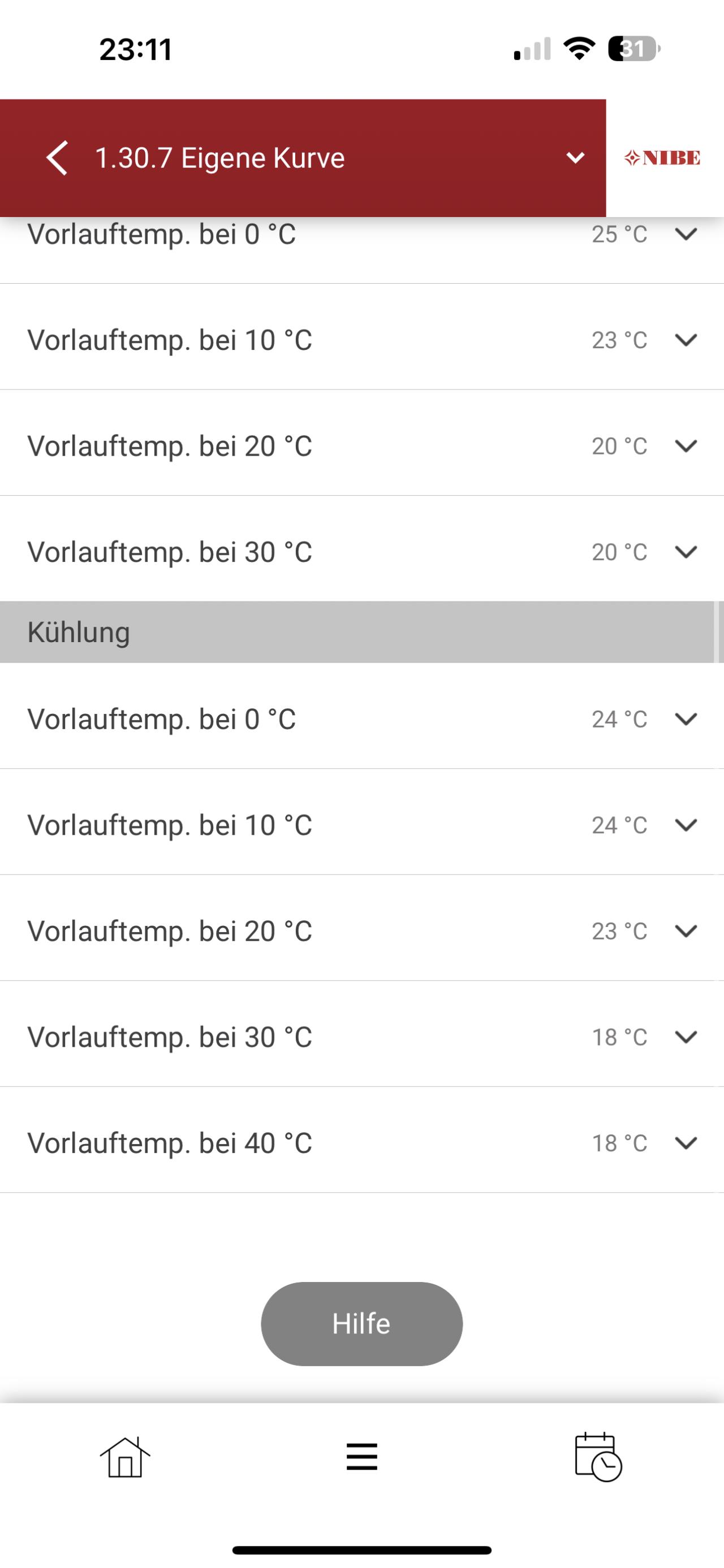Expand heating Vorlauftemp. bei 20 °C chevron
724x1568 pixels.
(686, 446)
